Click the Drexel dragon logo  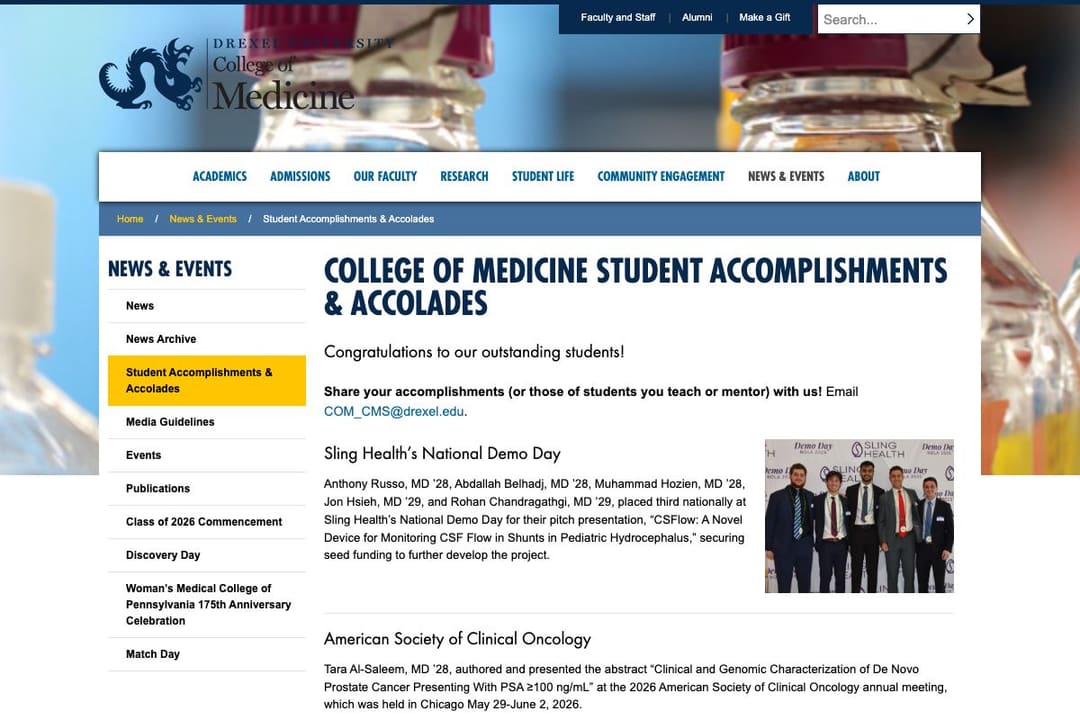click(x=150, y=74)
